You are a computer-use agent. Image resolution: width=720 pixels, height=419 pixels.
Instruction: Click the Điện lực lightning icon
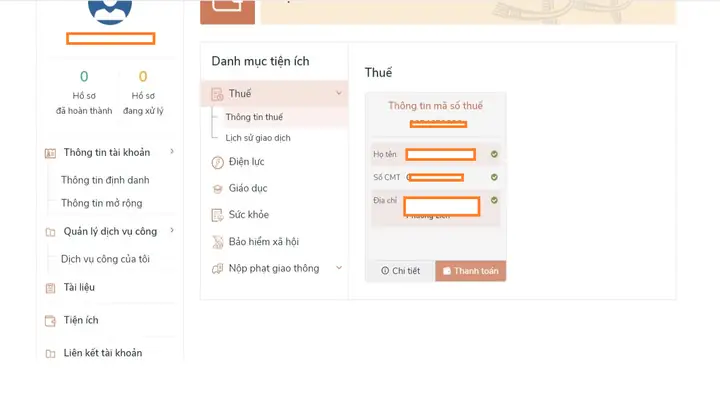pos(217,162)
